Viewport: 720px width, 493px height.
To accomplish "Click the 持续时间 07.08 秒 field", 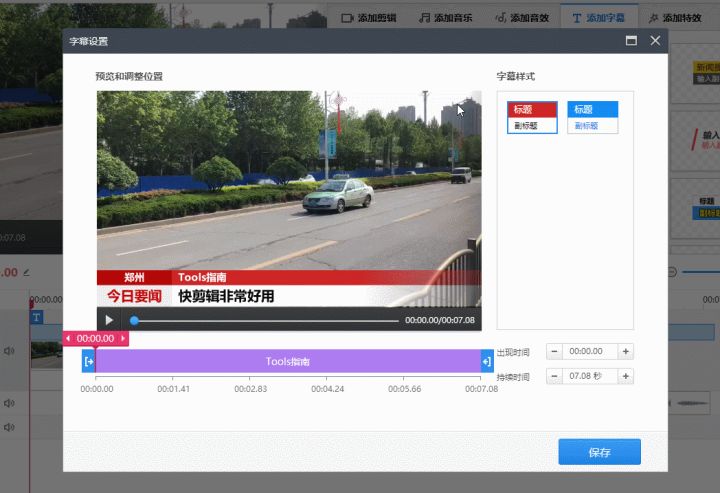I will (590, 376).
